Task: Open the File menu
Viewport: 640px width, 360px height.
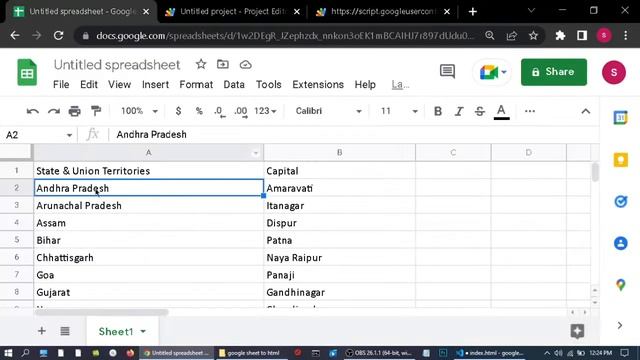Action: (x=61, y=84)
